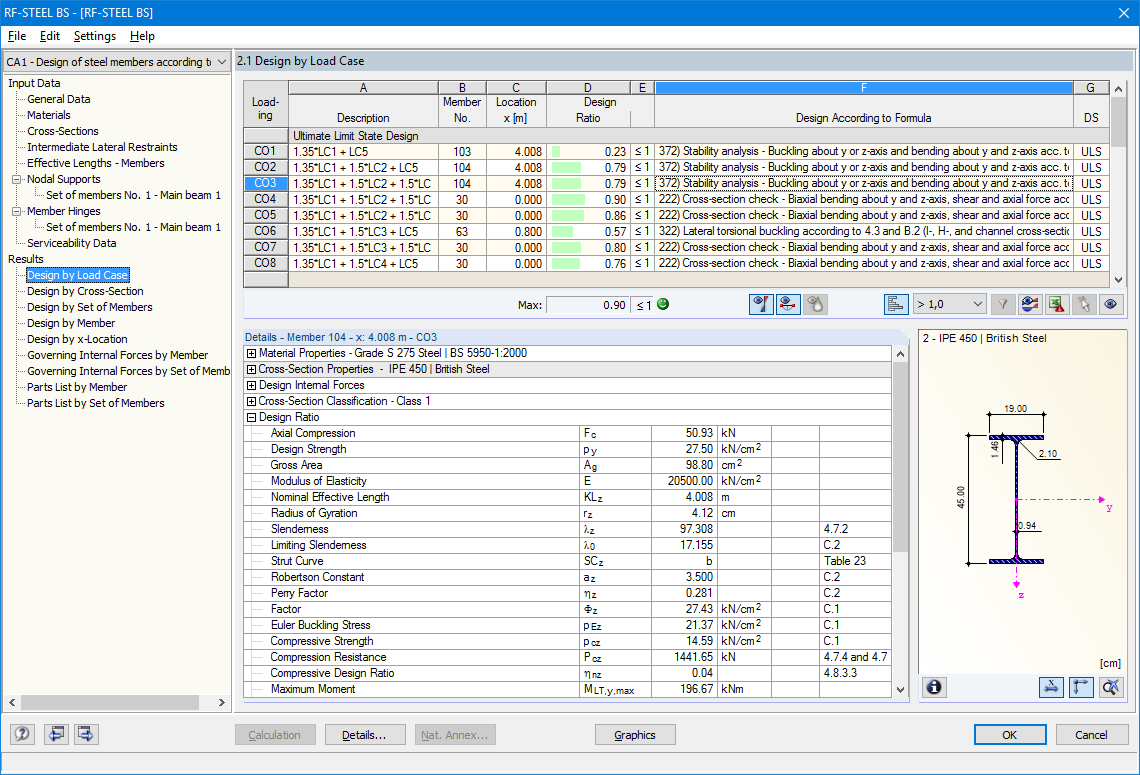Image resolution: width=1140 pixels, height=775 pixels.
Task: Click the navigator horizontal scrollbar right arrow
Action: (222, 702)
